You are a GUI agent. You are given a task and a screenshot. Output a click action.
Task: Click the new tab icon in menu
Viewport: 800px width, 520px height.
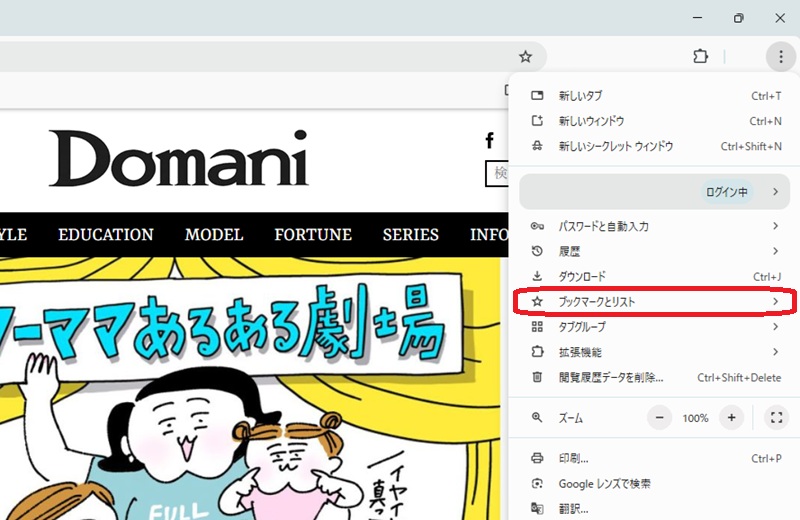(537, 95)
